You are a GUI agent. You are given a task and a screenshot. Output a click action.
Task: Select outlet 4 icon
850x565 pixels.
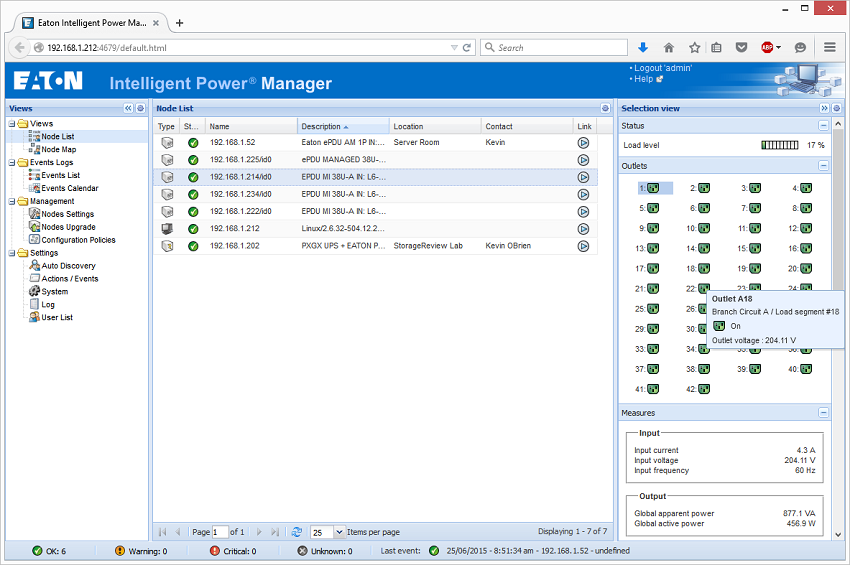[806, 188]
